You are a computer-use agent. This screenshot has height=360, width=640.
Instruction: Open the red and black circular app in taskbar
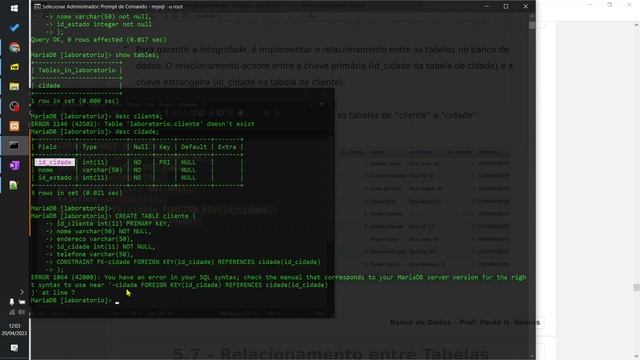14,106
